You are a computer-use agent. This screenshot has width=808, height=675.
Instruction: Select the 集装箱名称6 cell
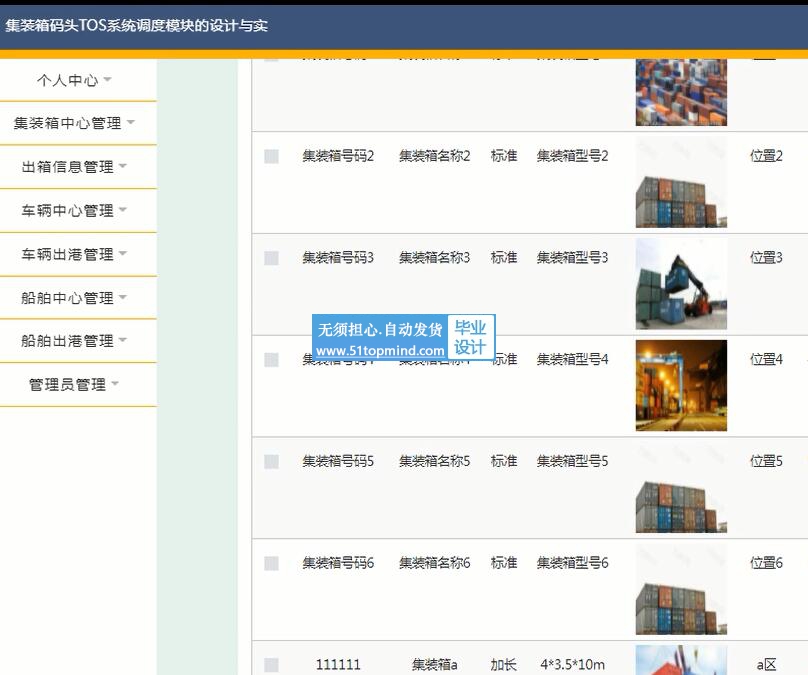pyautogui.click(x=434, y=562)
